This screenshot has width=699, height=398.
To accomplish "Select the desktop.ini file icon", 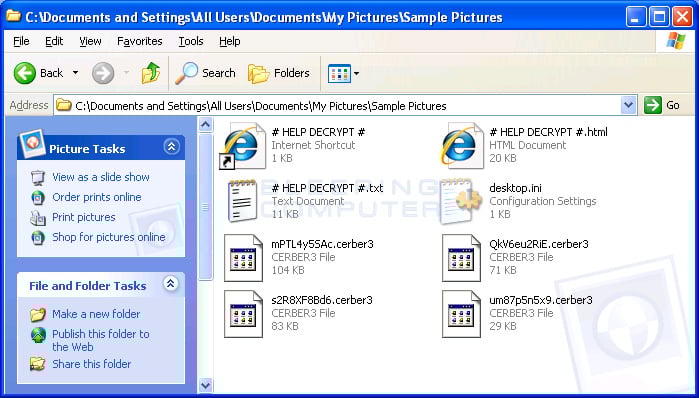I will pyautogui.click(x=460, y=201).
